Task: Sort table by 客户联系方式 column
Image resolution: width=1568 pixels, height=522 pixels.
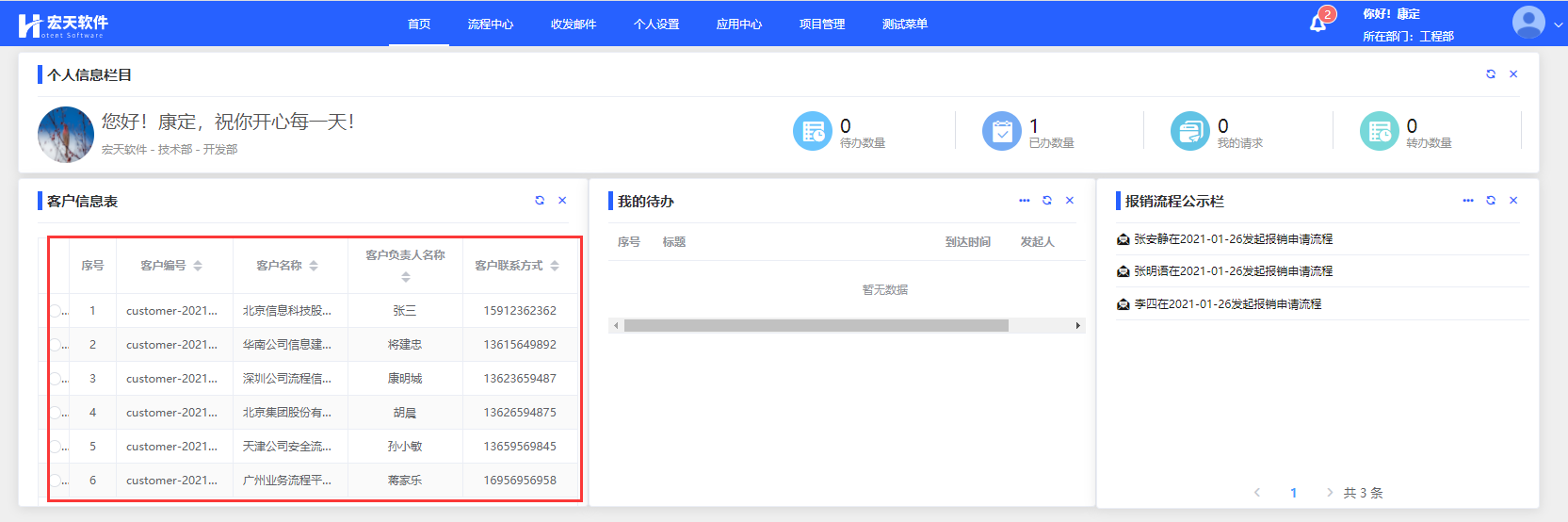Action: [x=555, y=266]
